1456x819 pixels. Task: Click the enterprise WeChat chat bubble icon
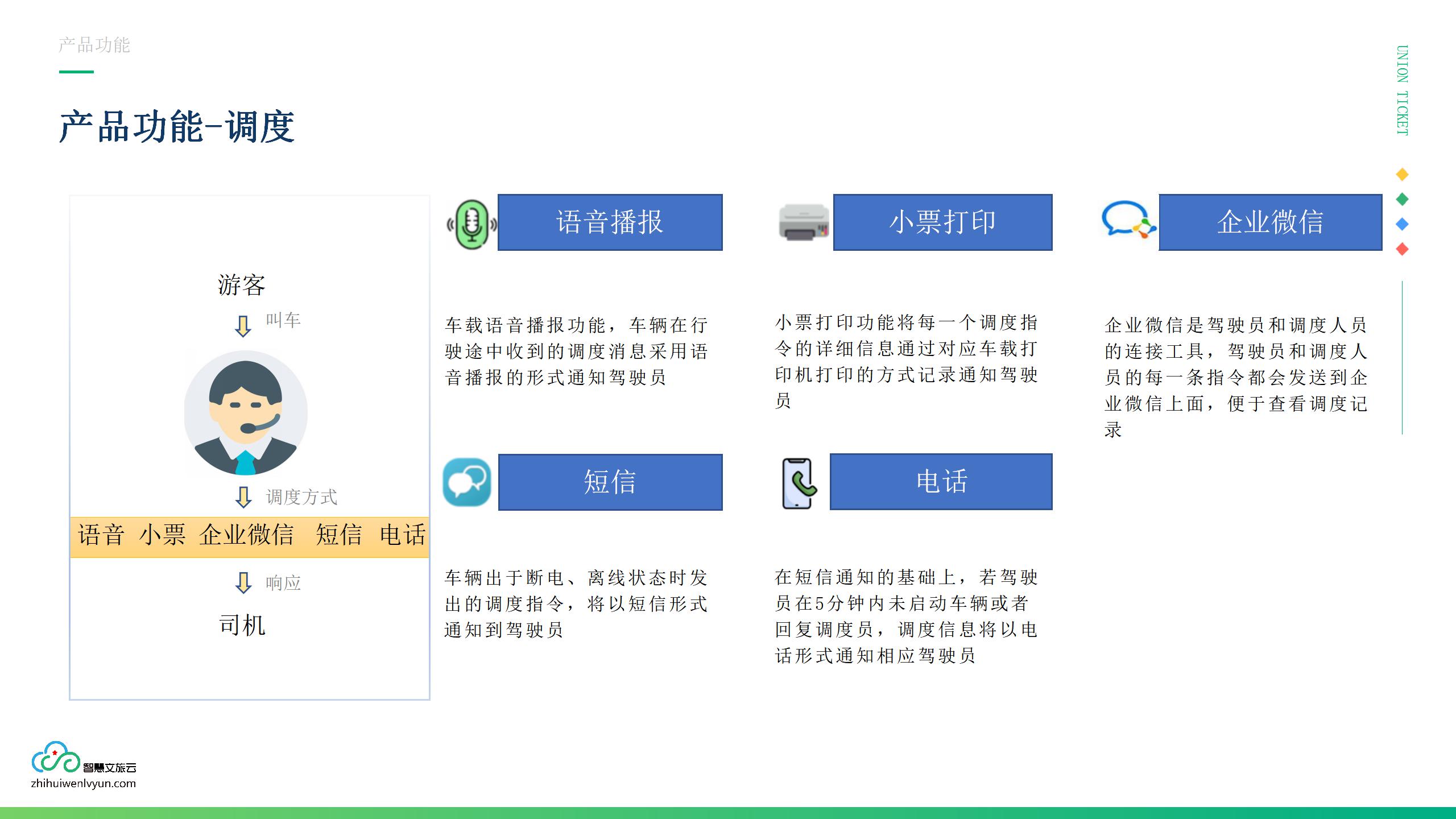click(x=1129, y=218)
